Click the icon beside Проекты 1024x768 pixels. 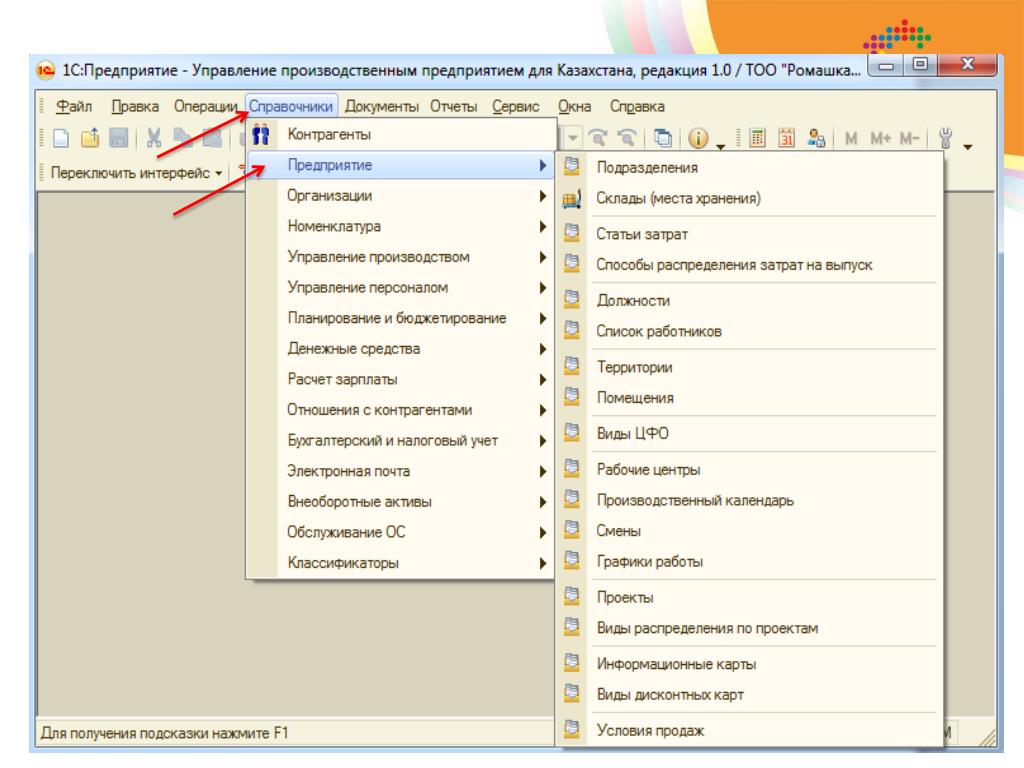[x=571, y=596]
